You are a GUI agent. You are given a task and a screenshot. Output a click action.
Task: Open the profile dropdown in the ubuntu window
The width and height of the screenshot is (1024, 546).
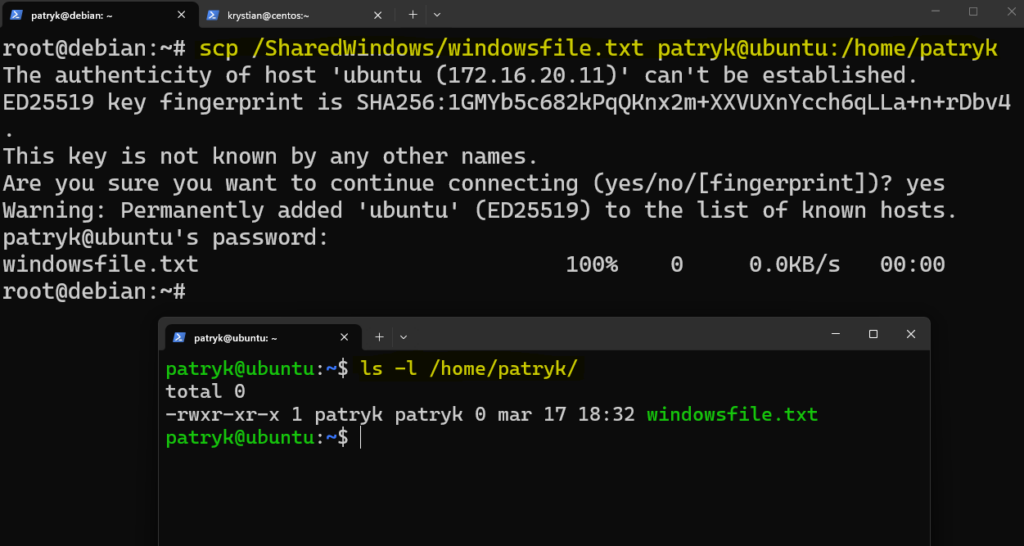(x=403, y=337)
